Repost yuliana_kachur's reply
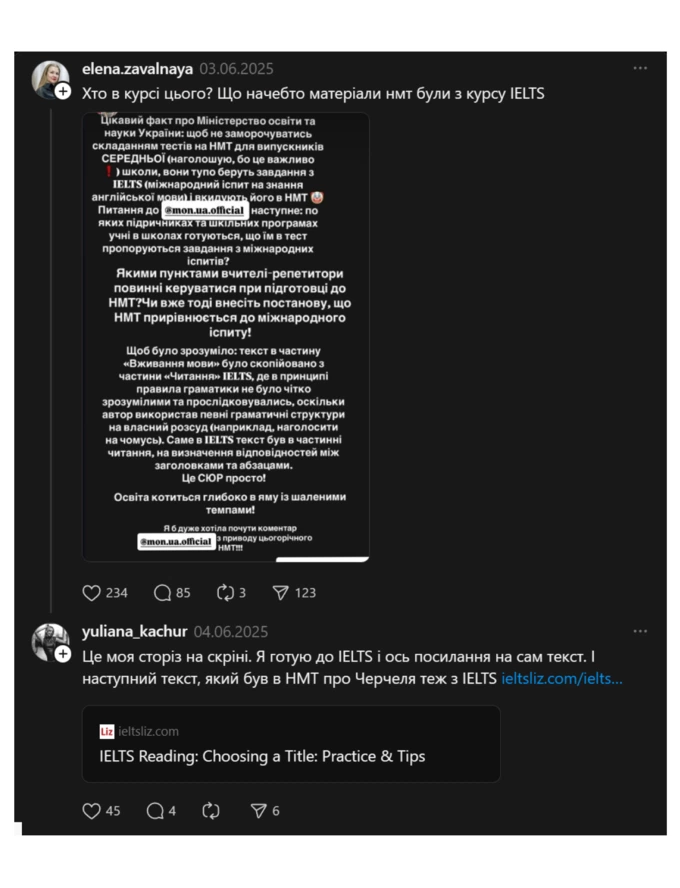This screenshot has height=888, width=680. (x=211, y=811)
